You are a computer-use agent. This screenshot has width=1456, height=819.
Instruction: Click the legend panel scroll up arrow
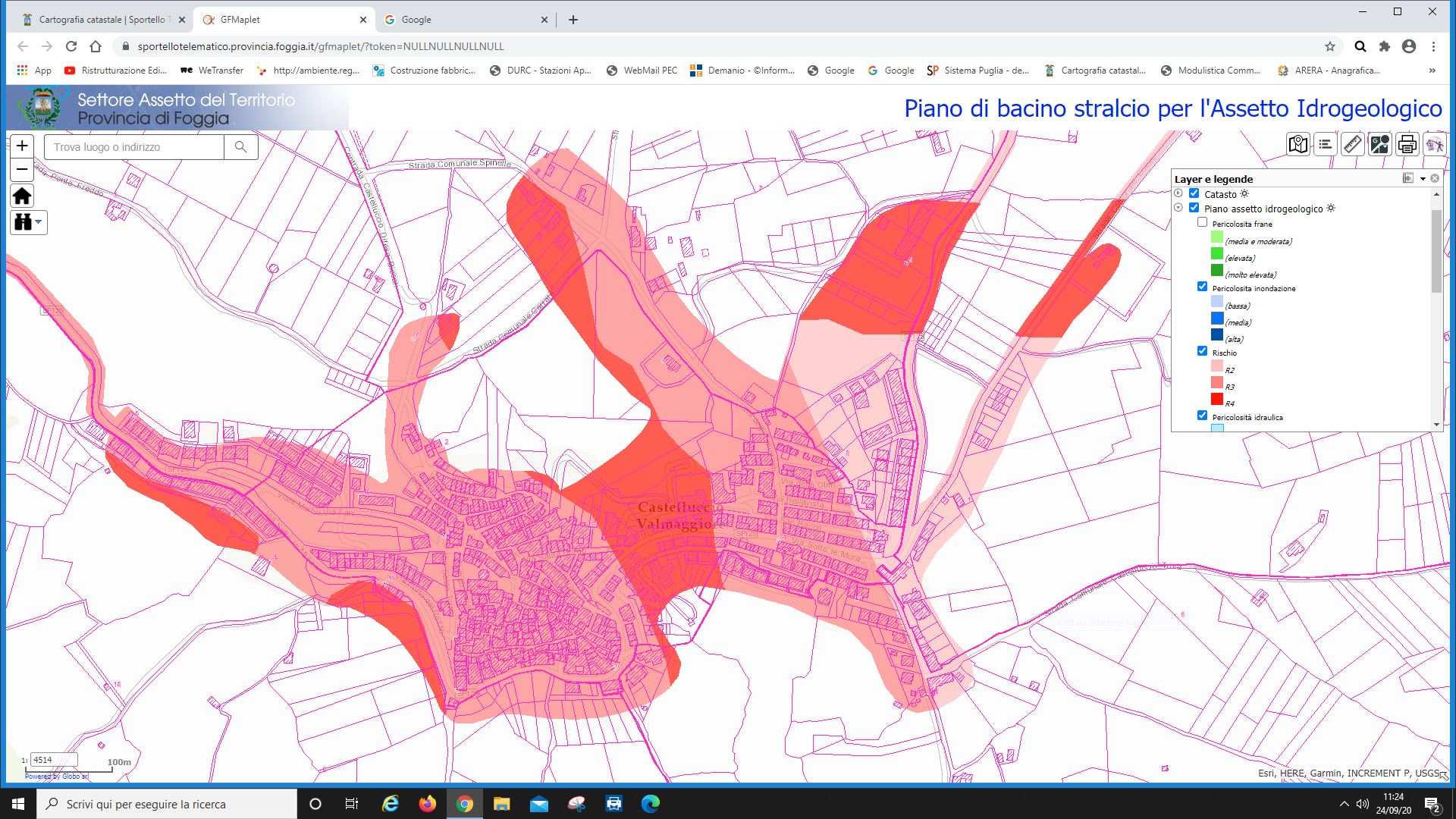[x=1436, y=195]
